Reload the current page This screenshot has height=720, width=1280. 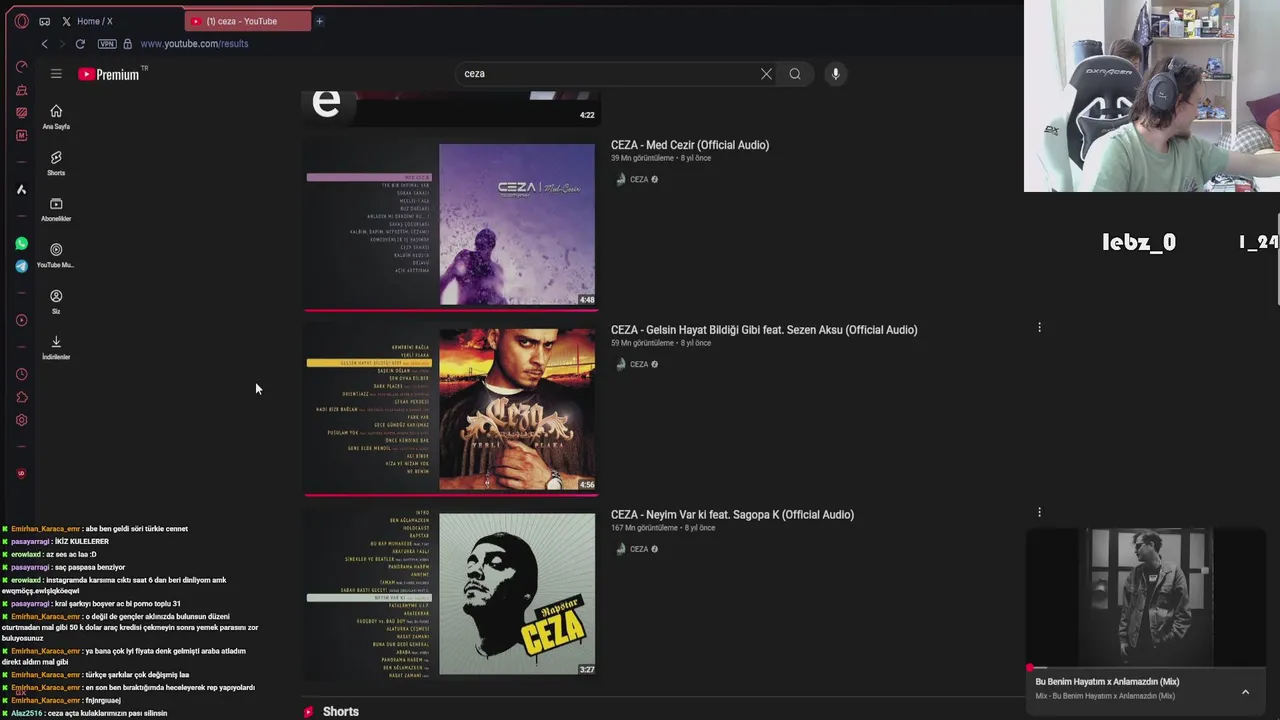click(x=80, y=44)
